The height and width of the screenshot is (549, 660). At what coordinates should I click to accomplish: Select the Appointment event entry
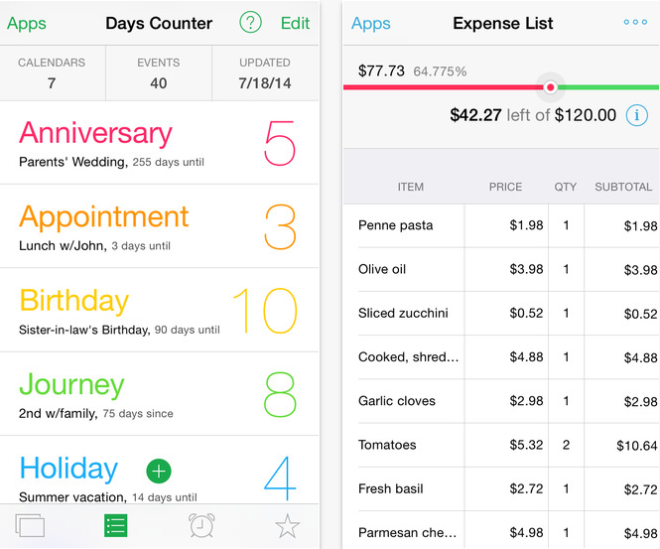(160, 227)
